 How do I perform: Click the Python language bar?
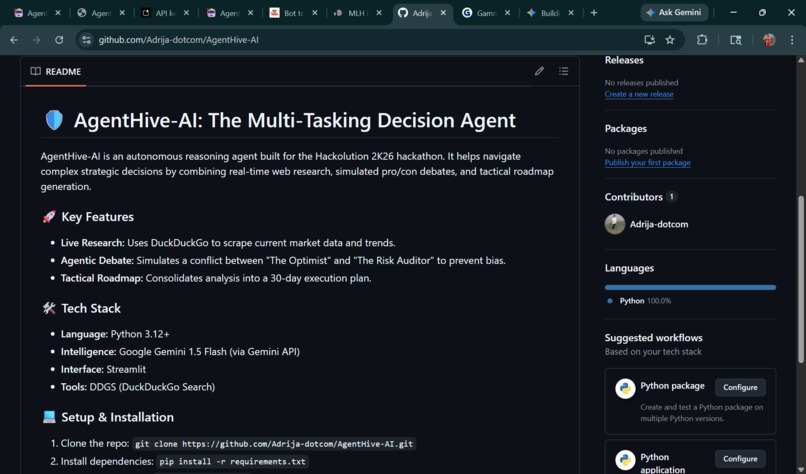[x=690, y=287]
